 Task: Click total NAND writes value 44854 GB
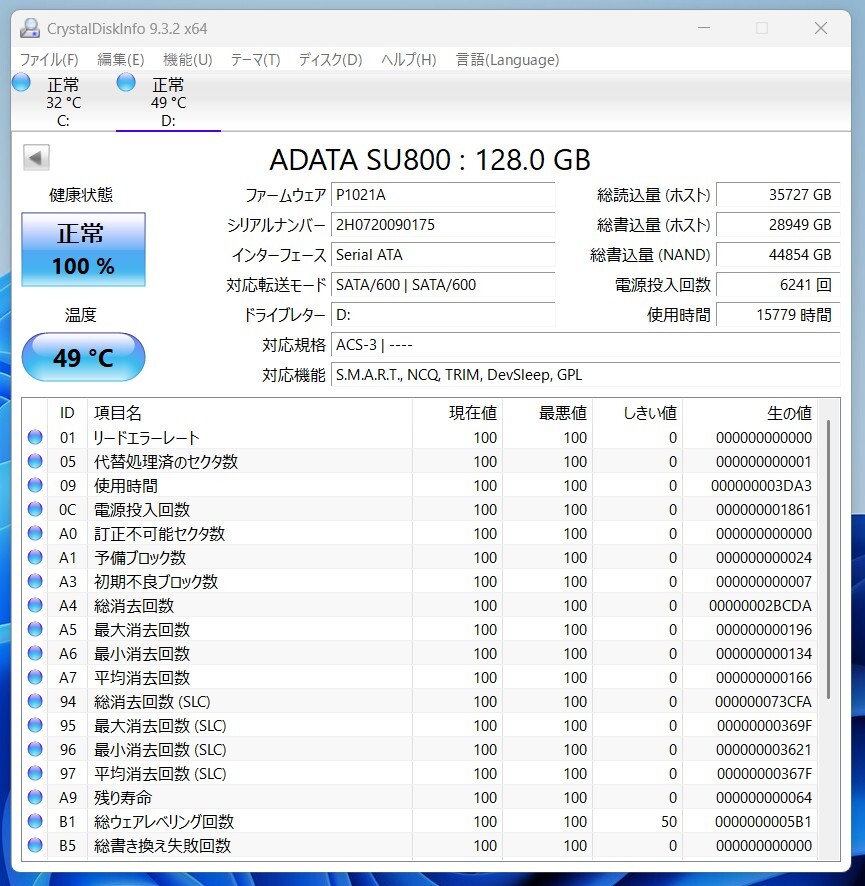tap(778, 255)
